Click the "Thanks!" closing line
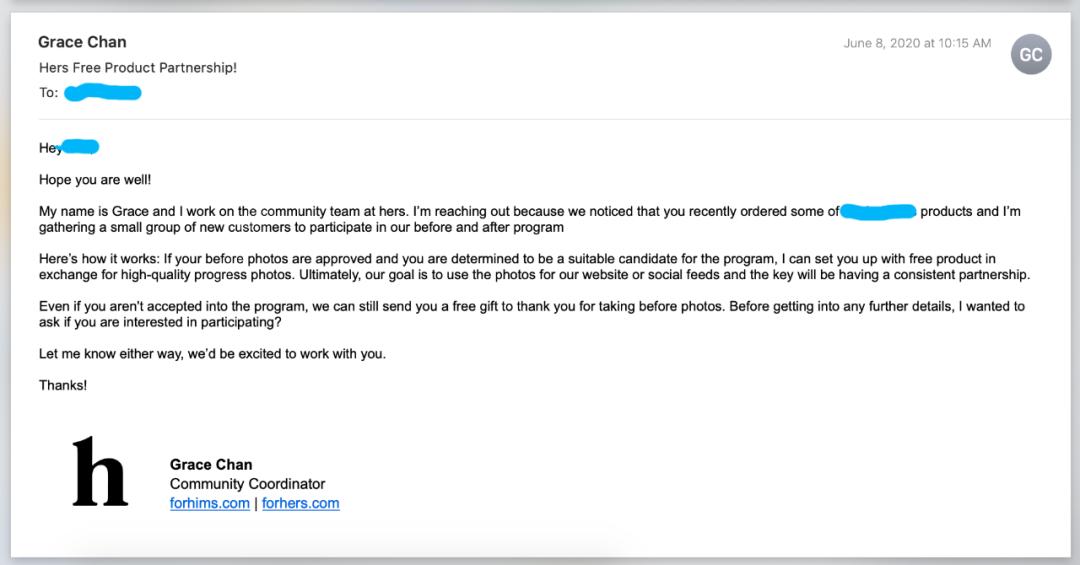This screenshot has height=565, width=1080. point(63,385)
